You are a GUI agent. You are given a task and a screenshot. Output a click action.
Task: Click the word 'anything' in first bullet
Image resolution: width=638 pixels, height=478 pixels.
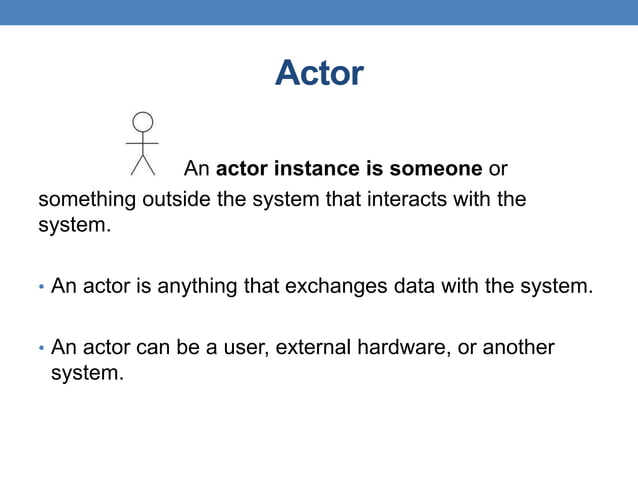[x=197, y=287]
